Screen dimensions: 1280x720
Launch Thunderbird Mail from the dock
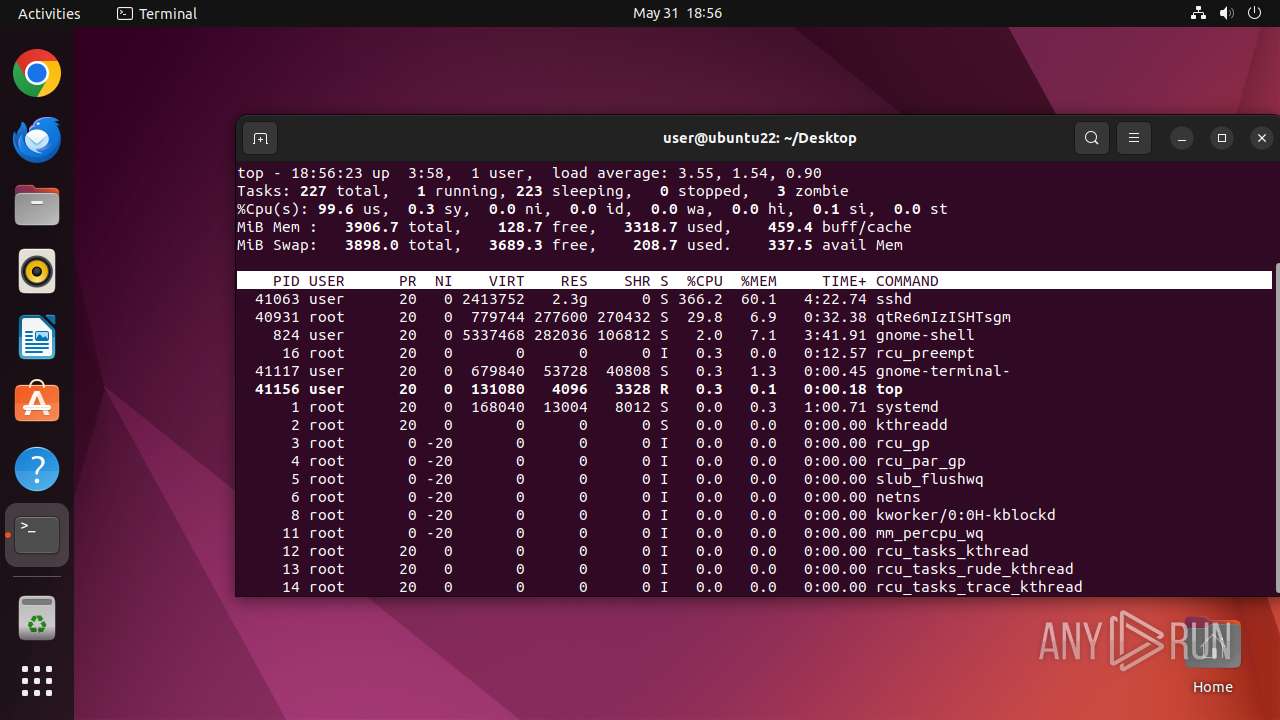coord(37,140)
